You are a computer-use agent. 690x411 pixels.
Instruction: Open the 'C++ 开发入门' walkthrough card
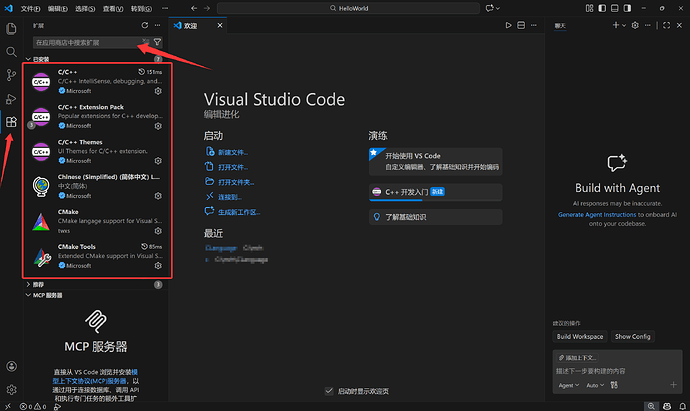(x=436, y=192)
